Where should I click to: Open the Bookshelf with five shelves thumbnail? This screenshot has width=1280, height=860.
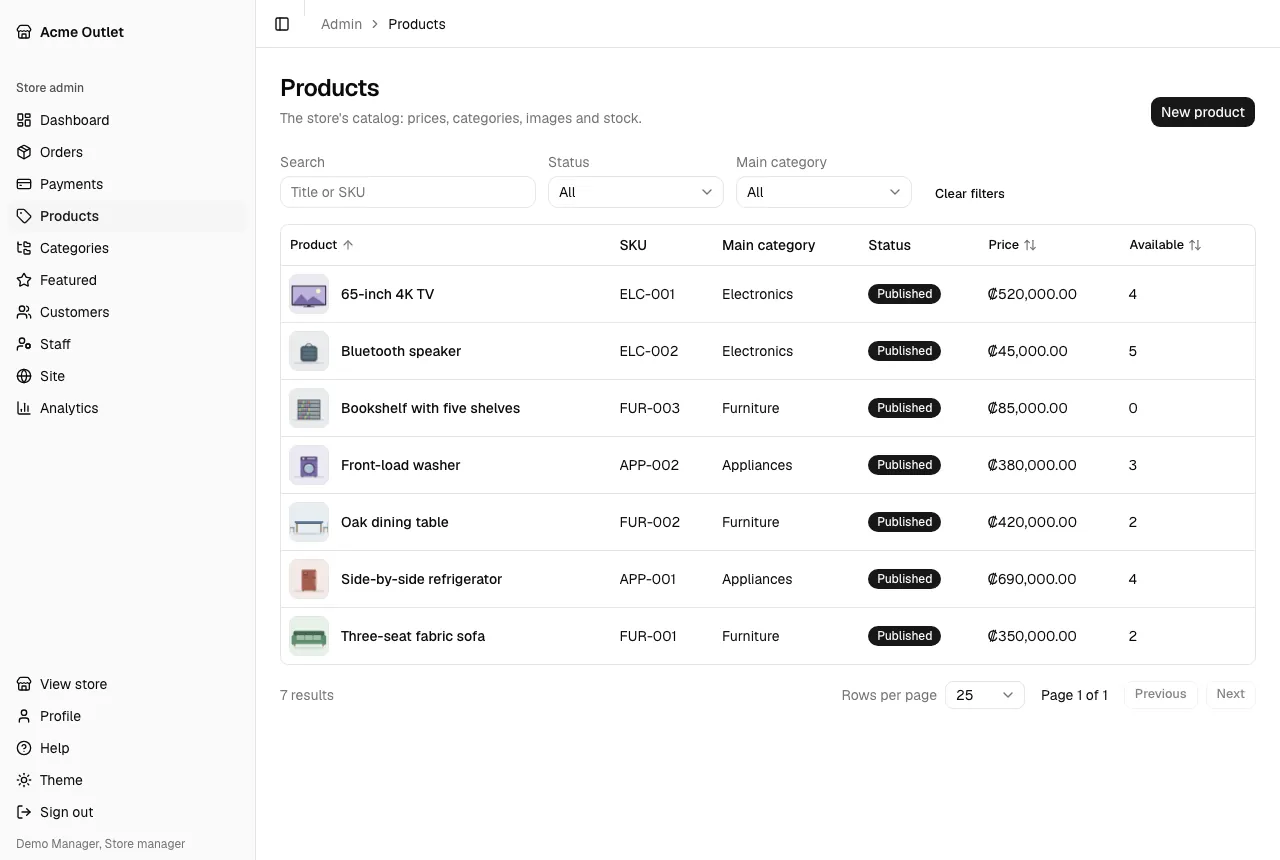tap(309, 408)
